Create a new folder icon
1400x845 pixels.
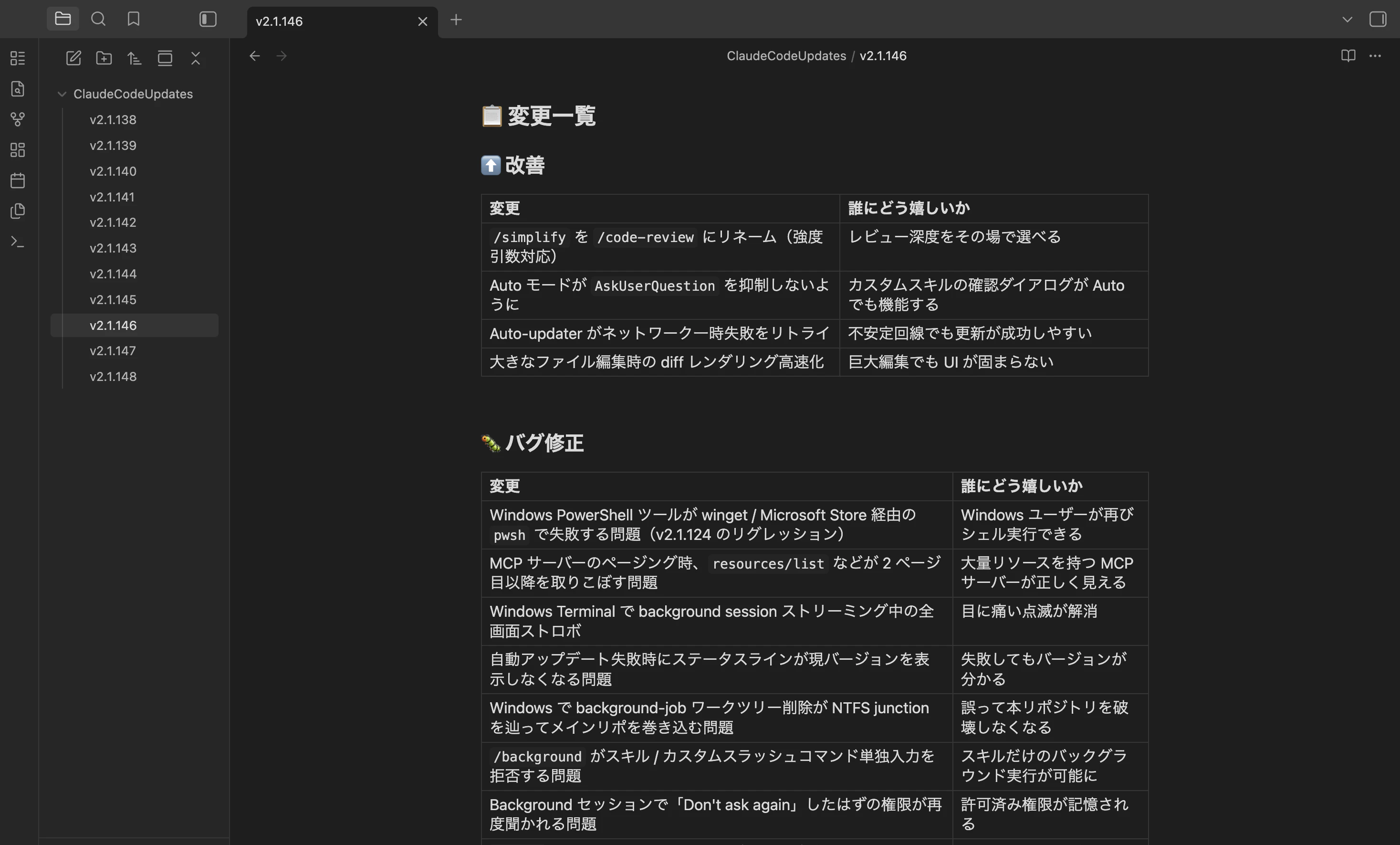[x=104, y=58]
